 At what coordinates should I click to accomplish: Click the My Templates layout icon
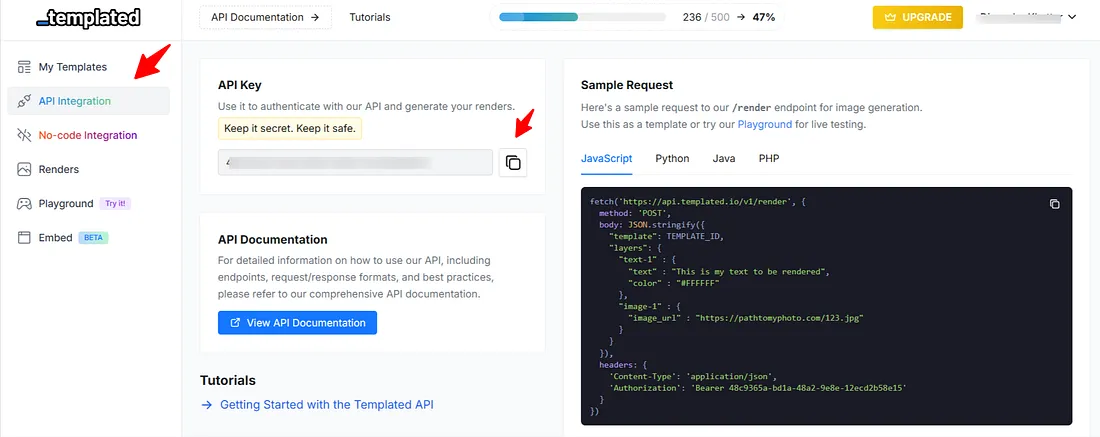coord(25,67)
